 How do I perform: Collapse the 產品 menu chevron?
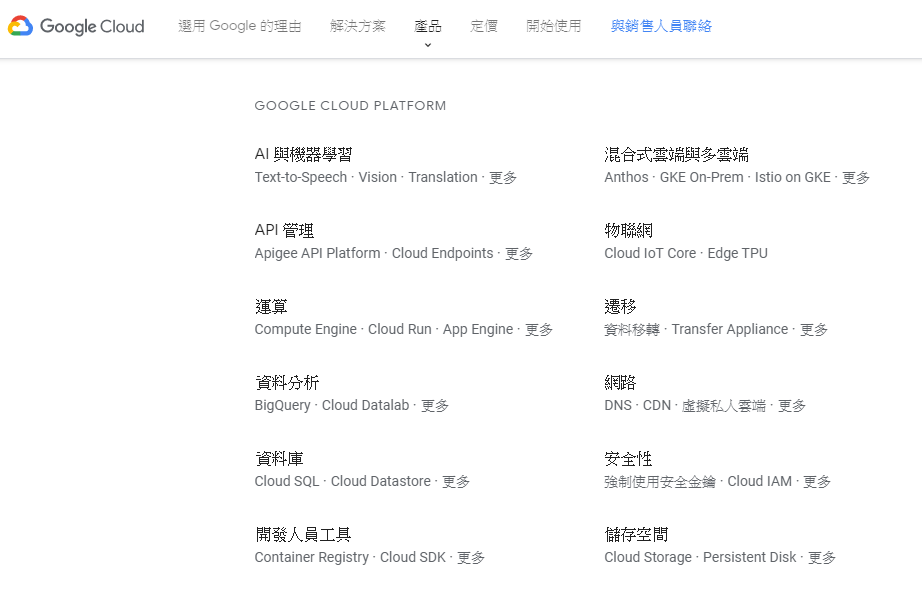coord(428,45)
